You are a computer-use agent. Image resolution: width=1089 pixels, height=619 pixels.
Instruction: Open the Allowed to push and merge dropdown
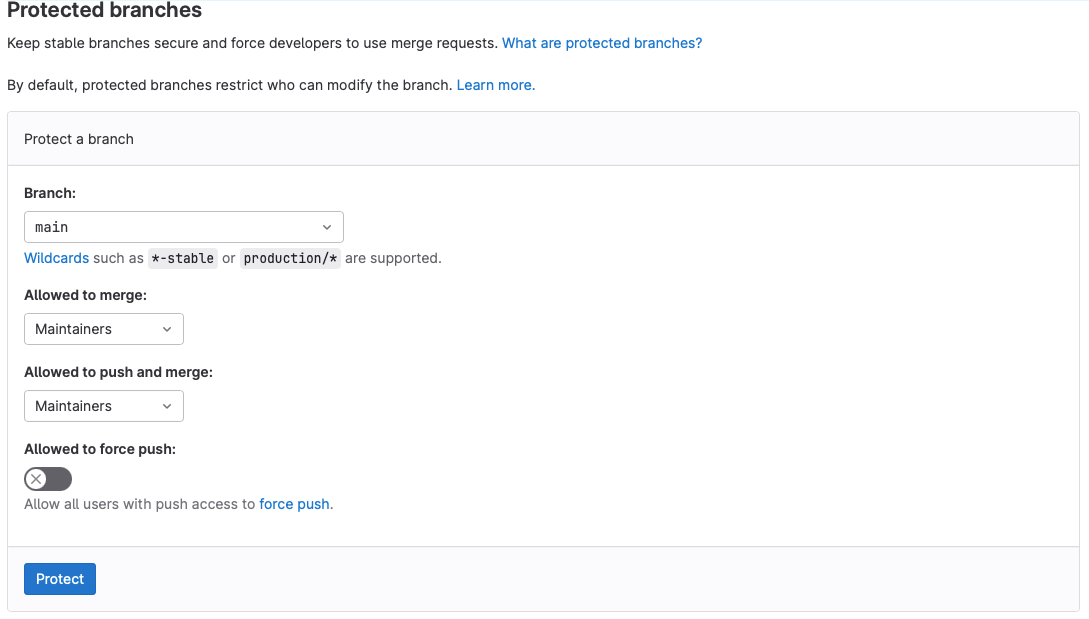(103, 406)
